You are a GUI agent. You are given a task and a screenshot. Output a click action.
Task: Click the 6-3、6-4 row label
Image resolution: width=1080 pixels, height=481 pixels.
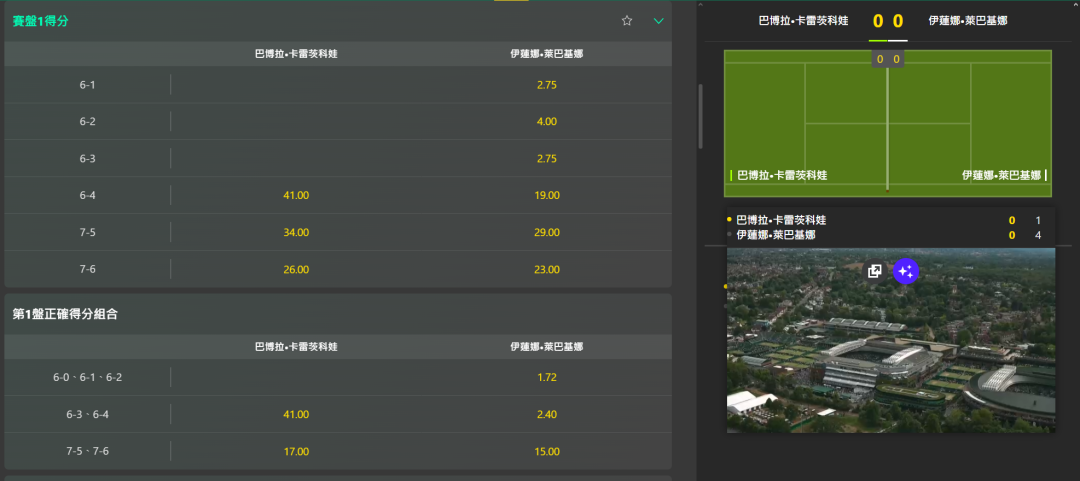click(x=87, y=414)
